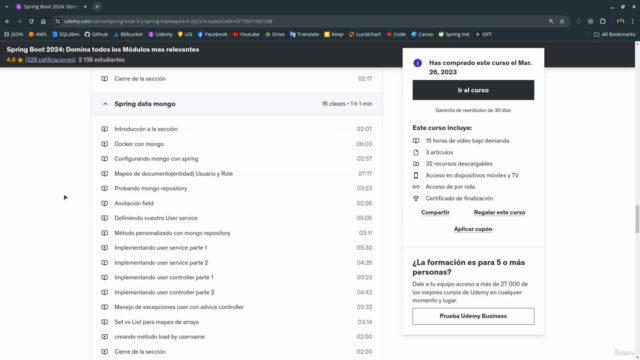The width and height of the screenshot is (640, 360).
Task: Select lesson Método personalizado con mongo repository
Action: tap(172, 233)
